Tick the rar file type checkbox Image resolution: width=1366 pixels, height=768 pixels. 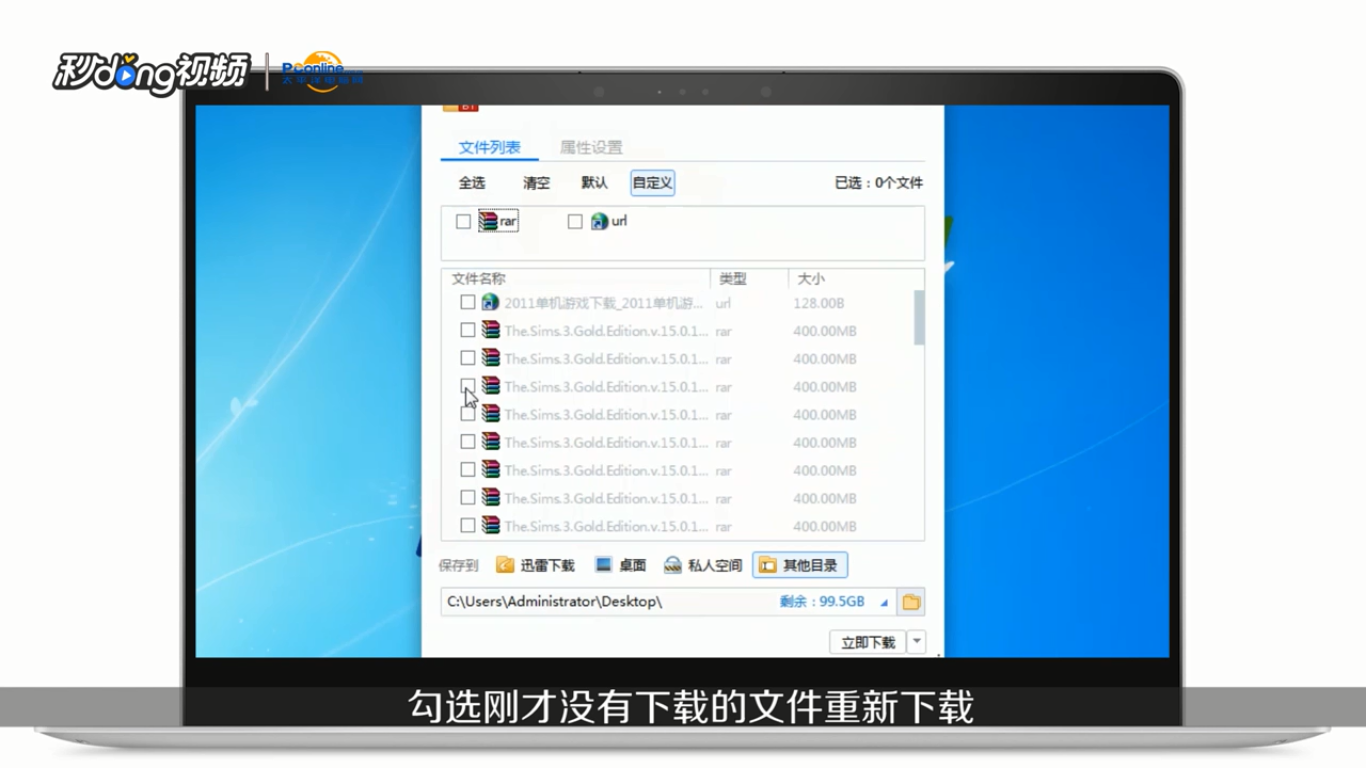[x=463, y=221]
